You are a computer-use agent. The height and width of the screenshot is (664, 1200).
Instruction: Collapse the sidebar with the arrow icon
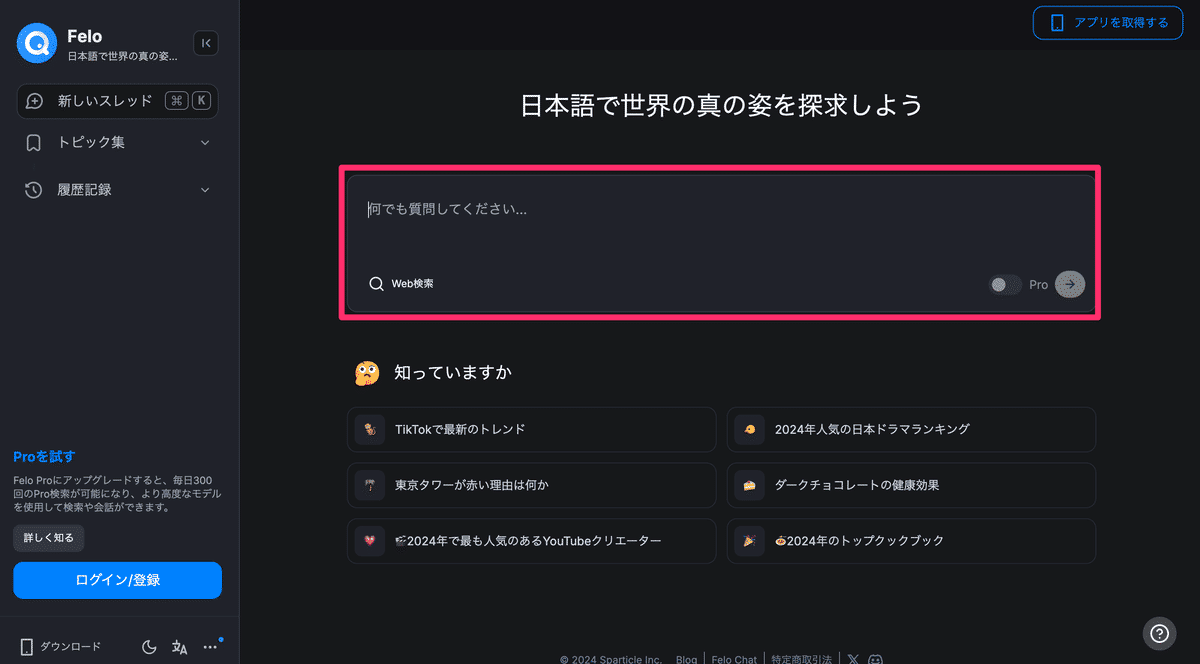click(x=205, y=43)
